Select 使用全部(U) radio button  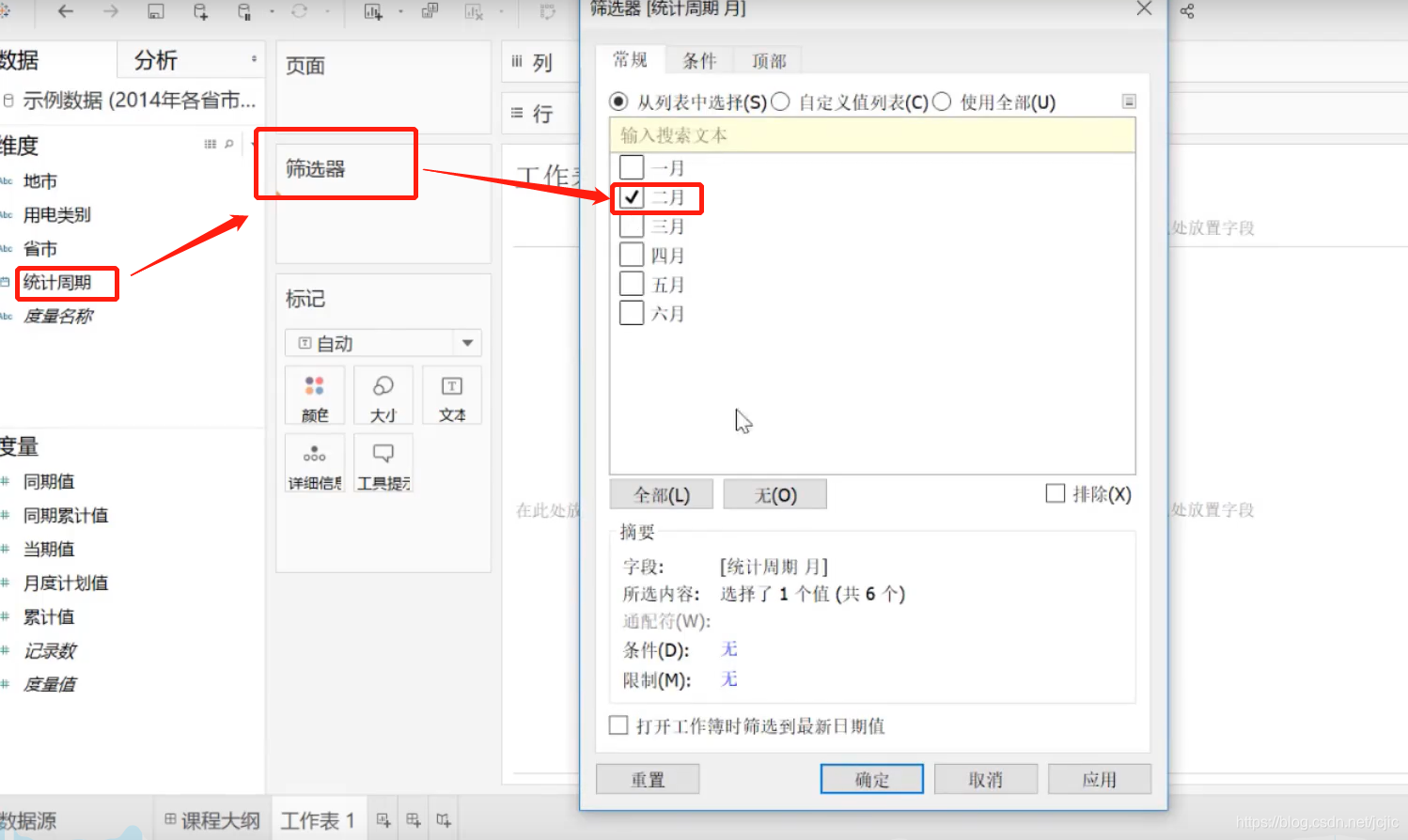pos(942,101)
